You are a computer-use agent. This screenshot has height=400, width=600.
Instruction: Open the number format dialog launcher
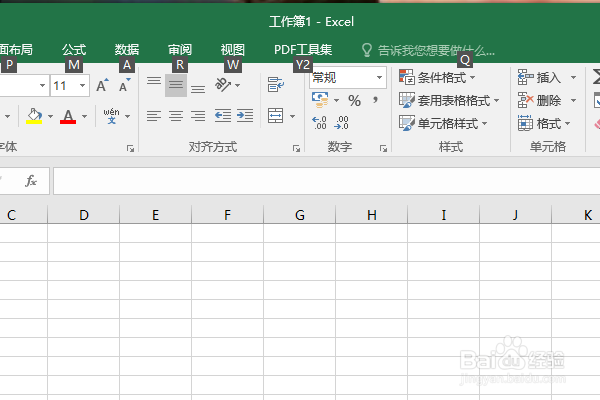[383, 149]
